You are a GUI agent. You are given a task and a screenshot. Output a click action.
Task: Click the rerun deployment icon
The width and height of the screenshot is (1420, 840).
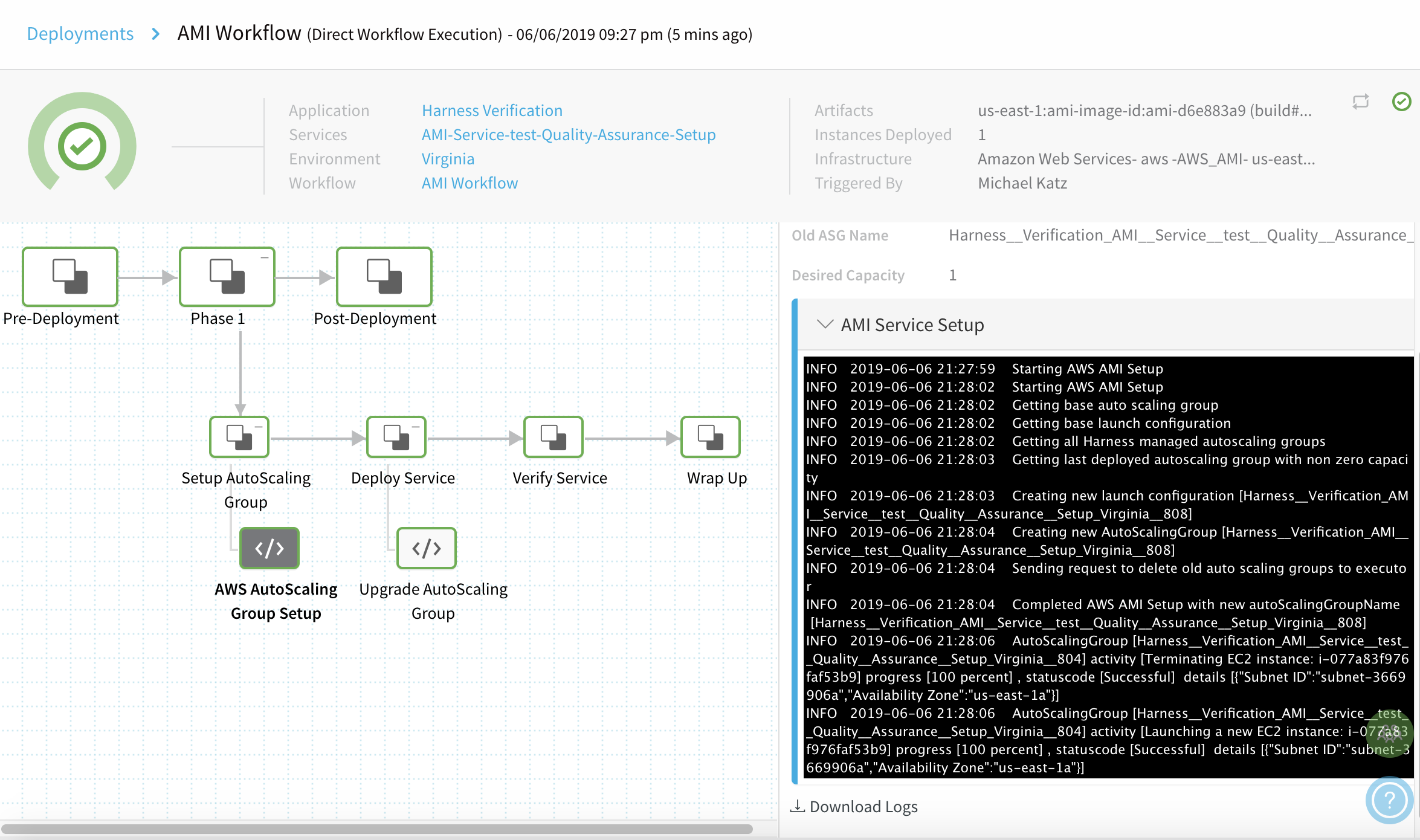tap(1361, 102)
